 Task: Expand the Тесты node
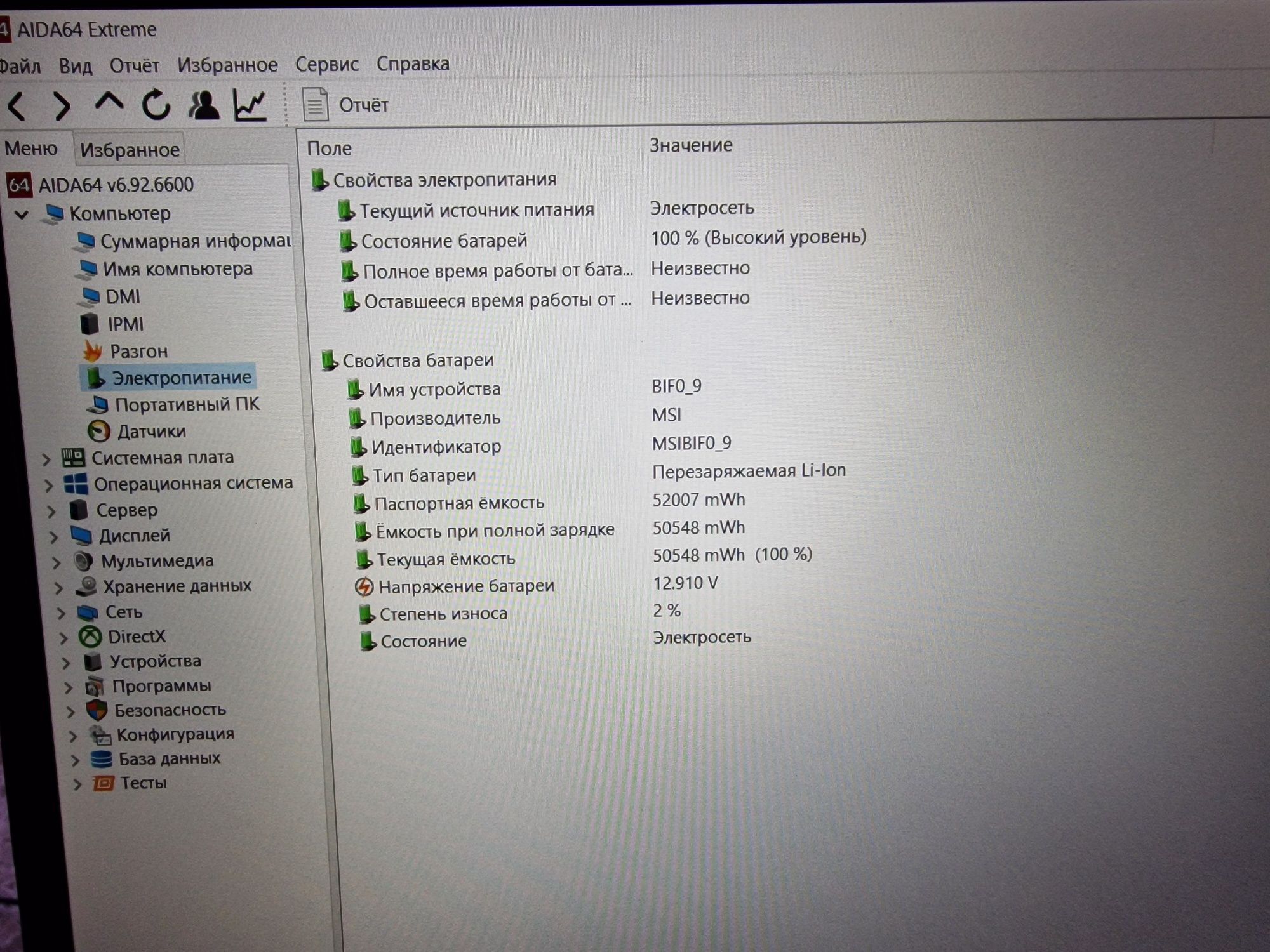[x=77, y=784]
